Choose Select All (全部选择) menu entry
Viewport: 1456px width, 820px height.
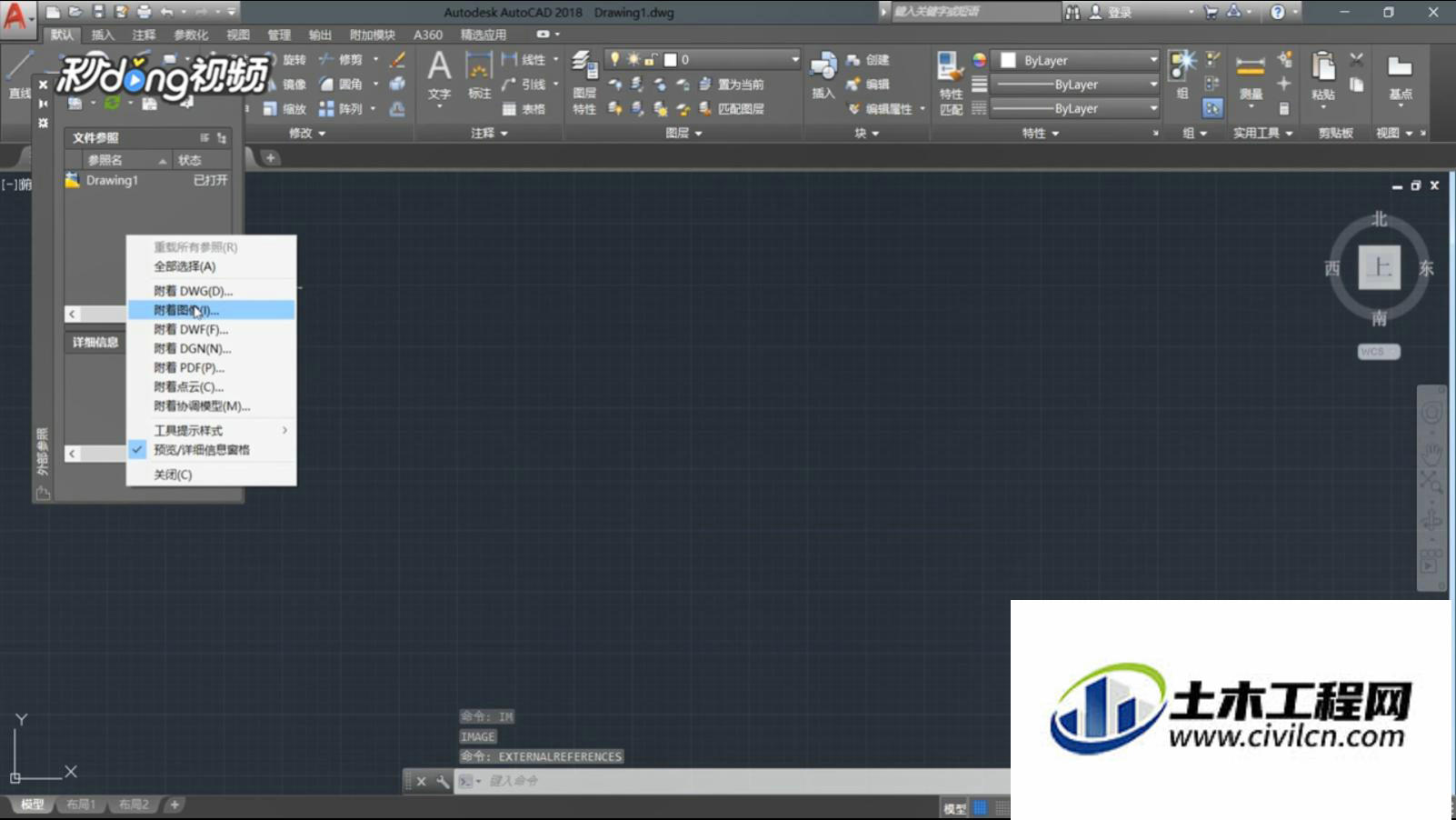point(211,266)
